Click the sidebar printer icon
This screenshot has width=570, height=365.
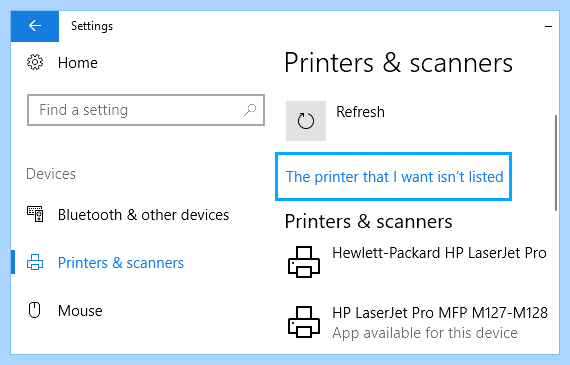(x=35, y=262)
